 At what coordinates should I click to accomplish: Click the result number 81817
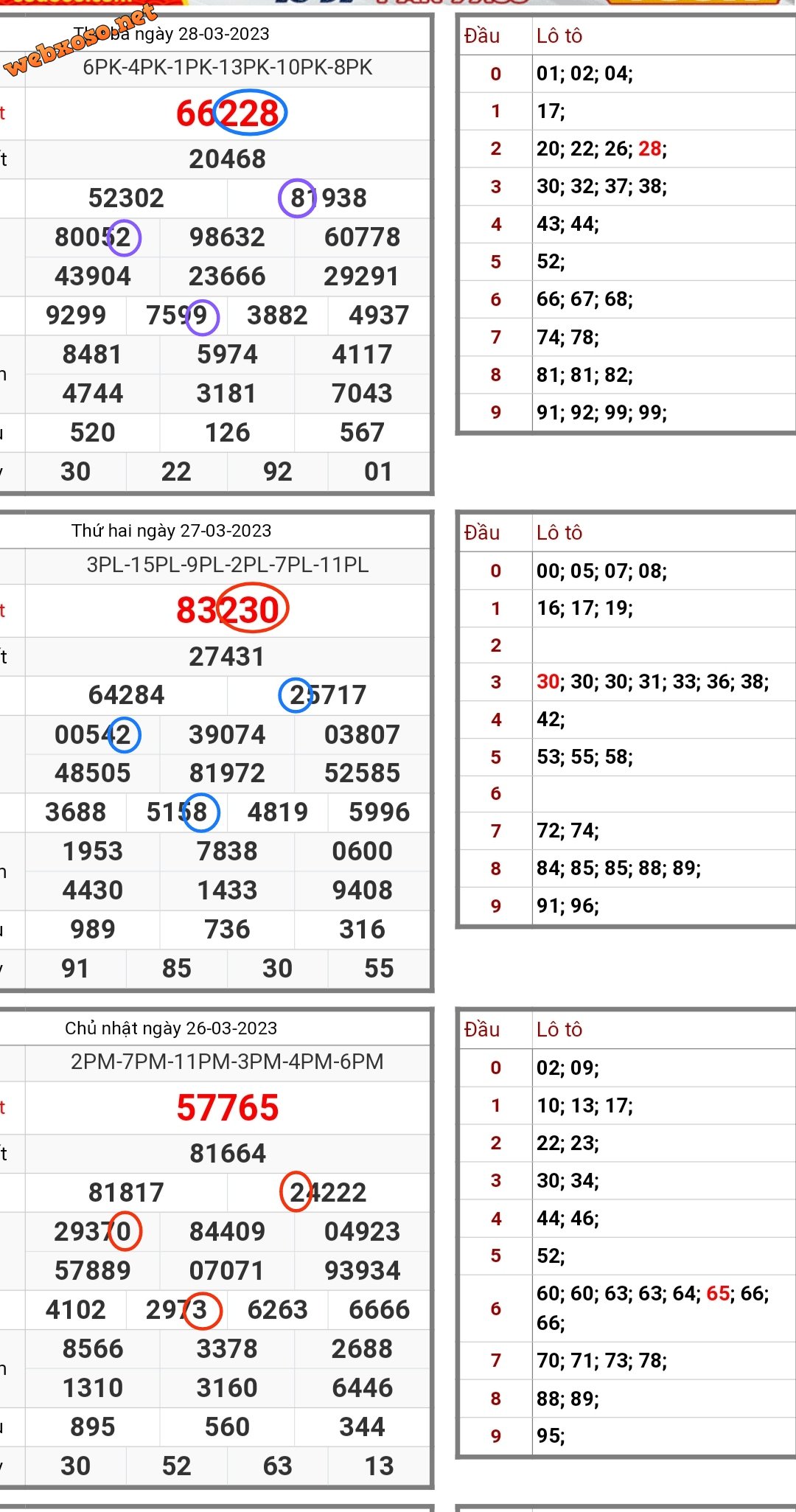pos(126,1193)
